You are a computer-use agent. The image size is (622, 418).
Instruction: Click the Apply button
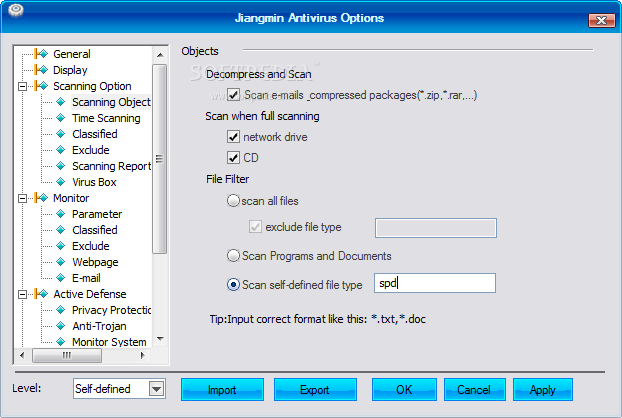(x=543, y=389)
